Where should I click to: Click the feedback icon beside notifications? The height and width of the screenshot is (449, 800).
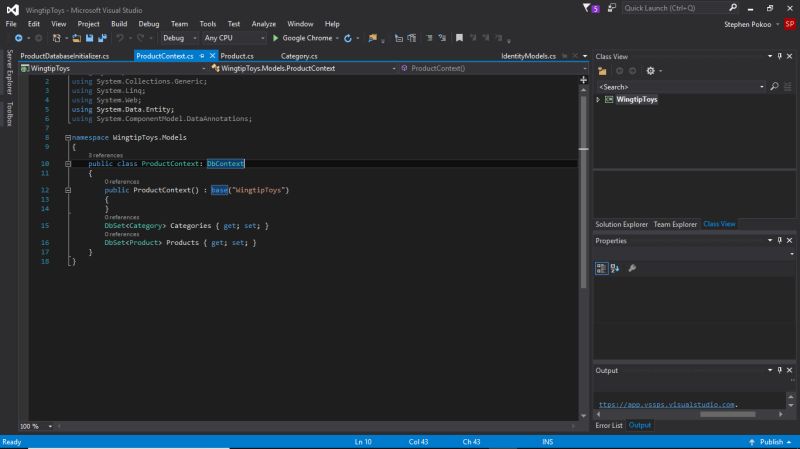point(611,8)
